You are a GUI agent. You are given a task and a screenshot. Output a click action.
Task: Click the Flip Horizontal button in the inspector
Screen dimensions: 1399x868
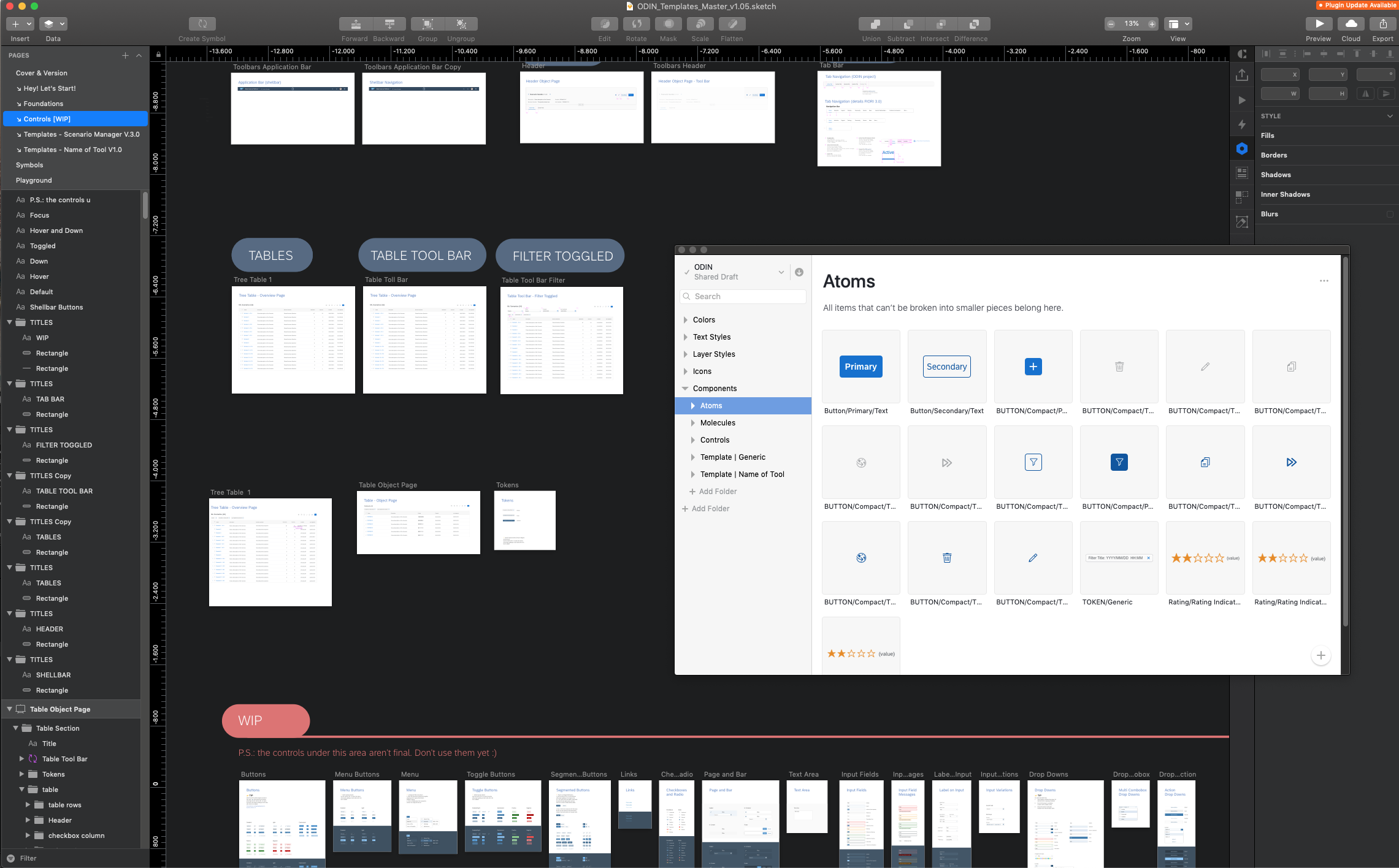point(1365,94)
